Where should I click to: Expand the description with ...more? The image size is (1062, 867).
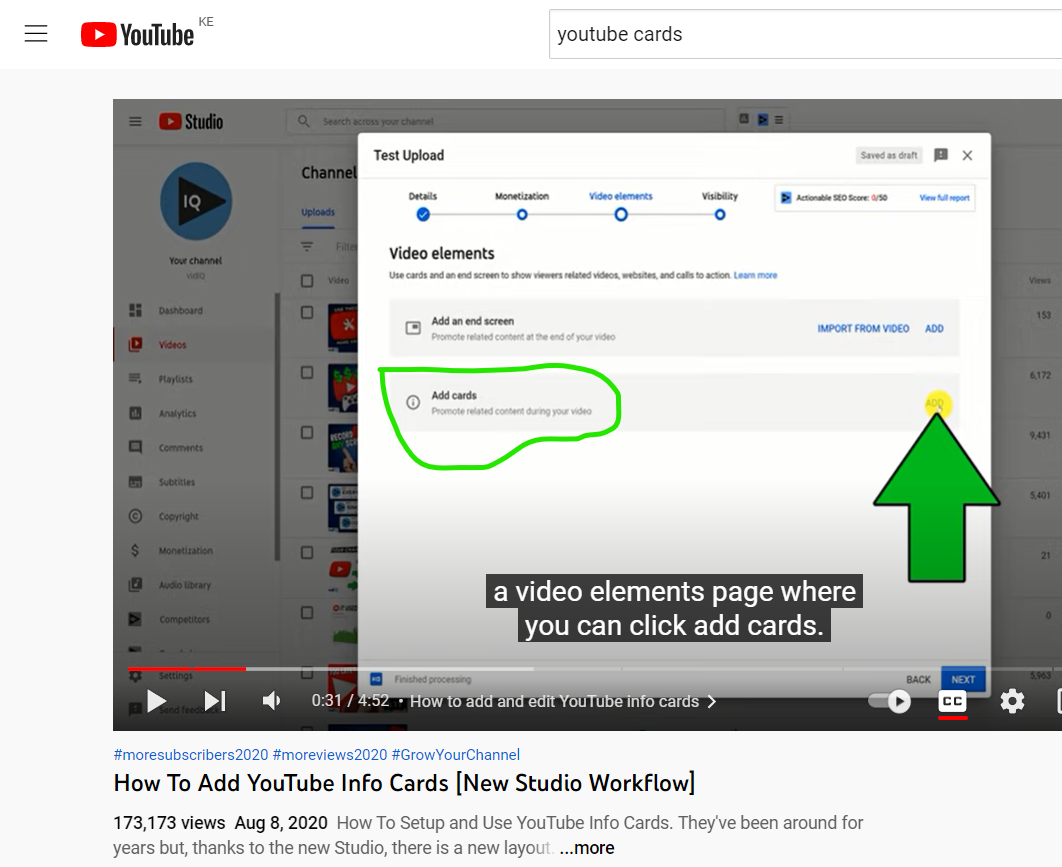pos(587,847)
